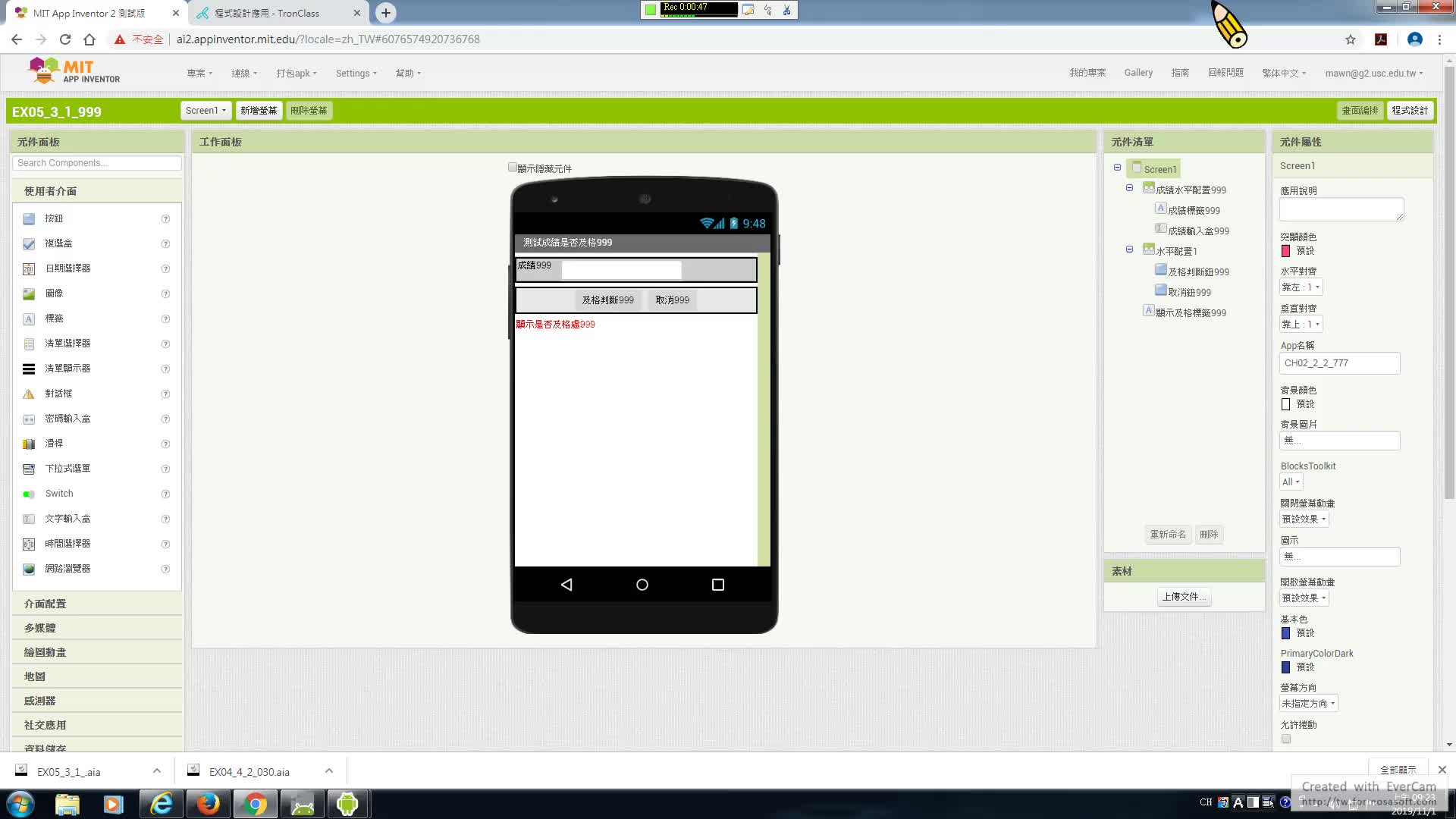Open the Gallery link
Image resolution: width=1456 pixels, height=819 pixels.
(x=1138, y=73)
